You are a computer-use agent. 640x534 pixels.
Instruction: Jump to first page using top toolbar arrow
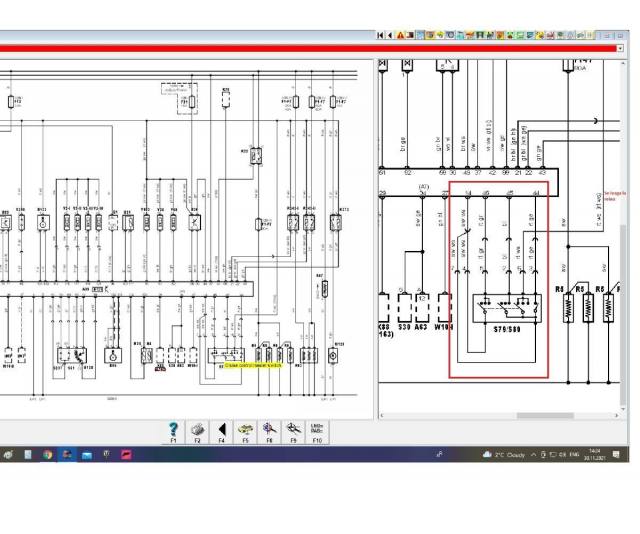[381, 35]
